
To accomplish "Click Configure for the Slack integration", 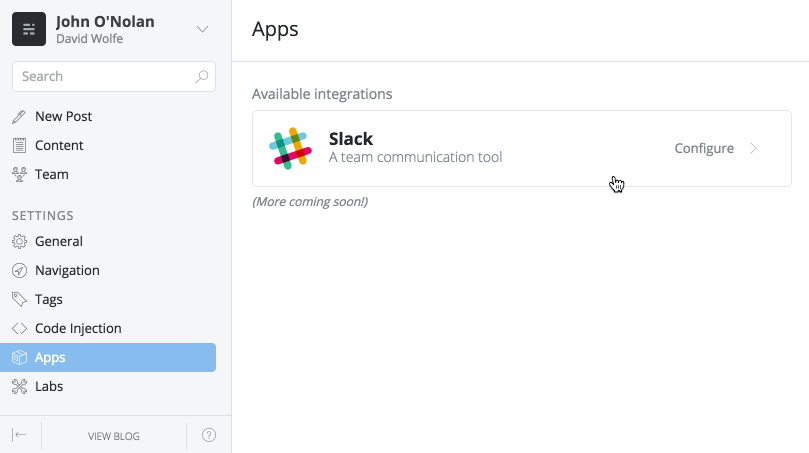I will pyautogui.click(x=704, y=148).
